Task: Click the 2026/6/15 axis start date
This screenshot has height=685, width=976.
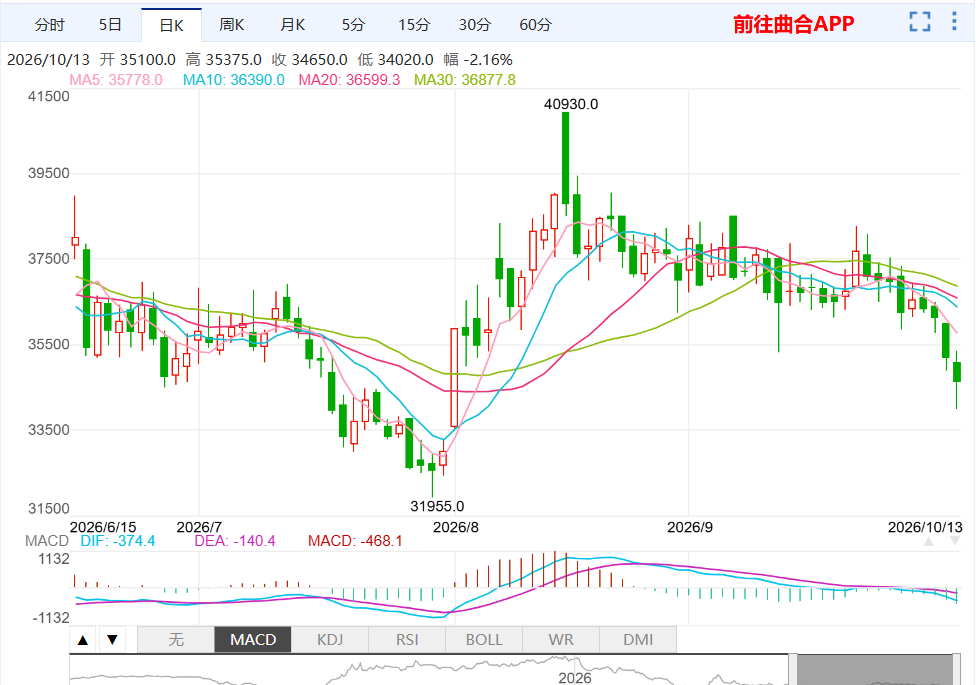Action: pos(103,527)
